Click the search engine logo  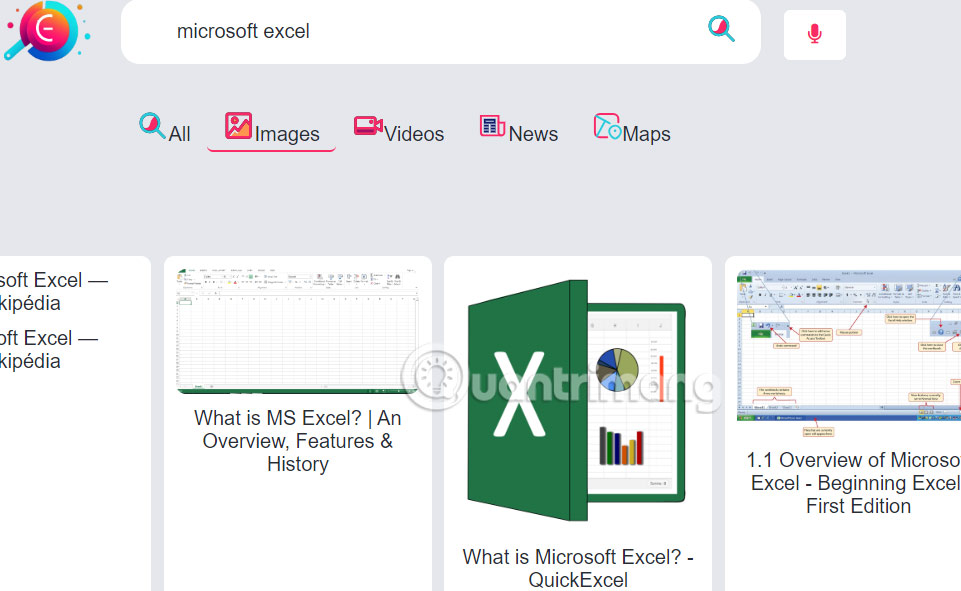click(47, 31)
